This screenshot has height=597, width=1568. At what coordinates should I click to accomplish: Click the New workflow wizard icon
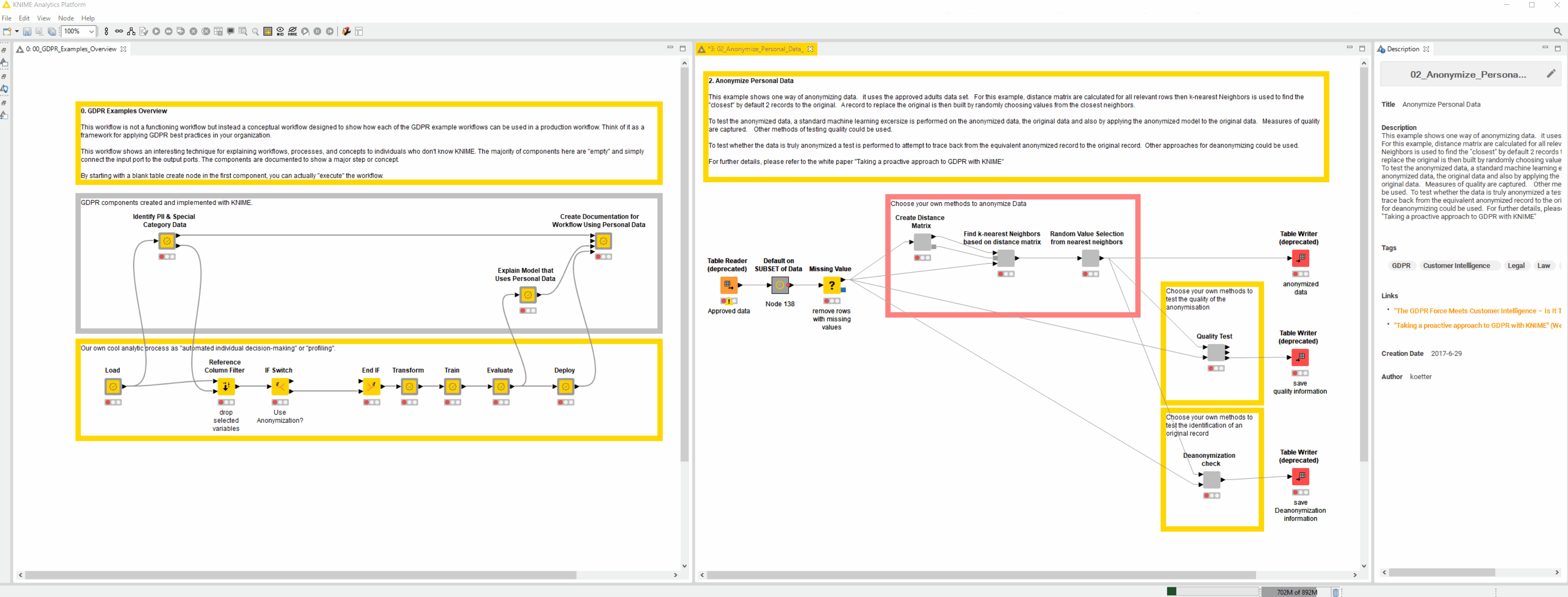(x=7, y=31)
